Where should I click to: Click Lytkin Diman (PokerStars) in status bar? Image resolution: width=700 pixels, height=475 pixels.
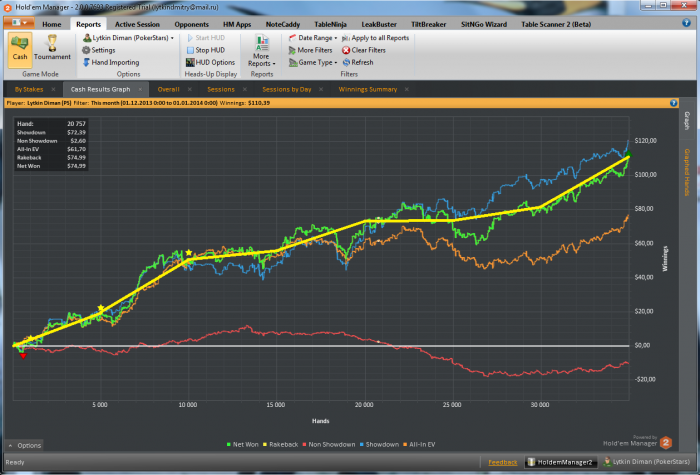[646, 462]
